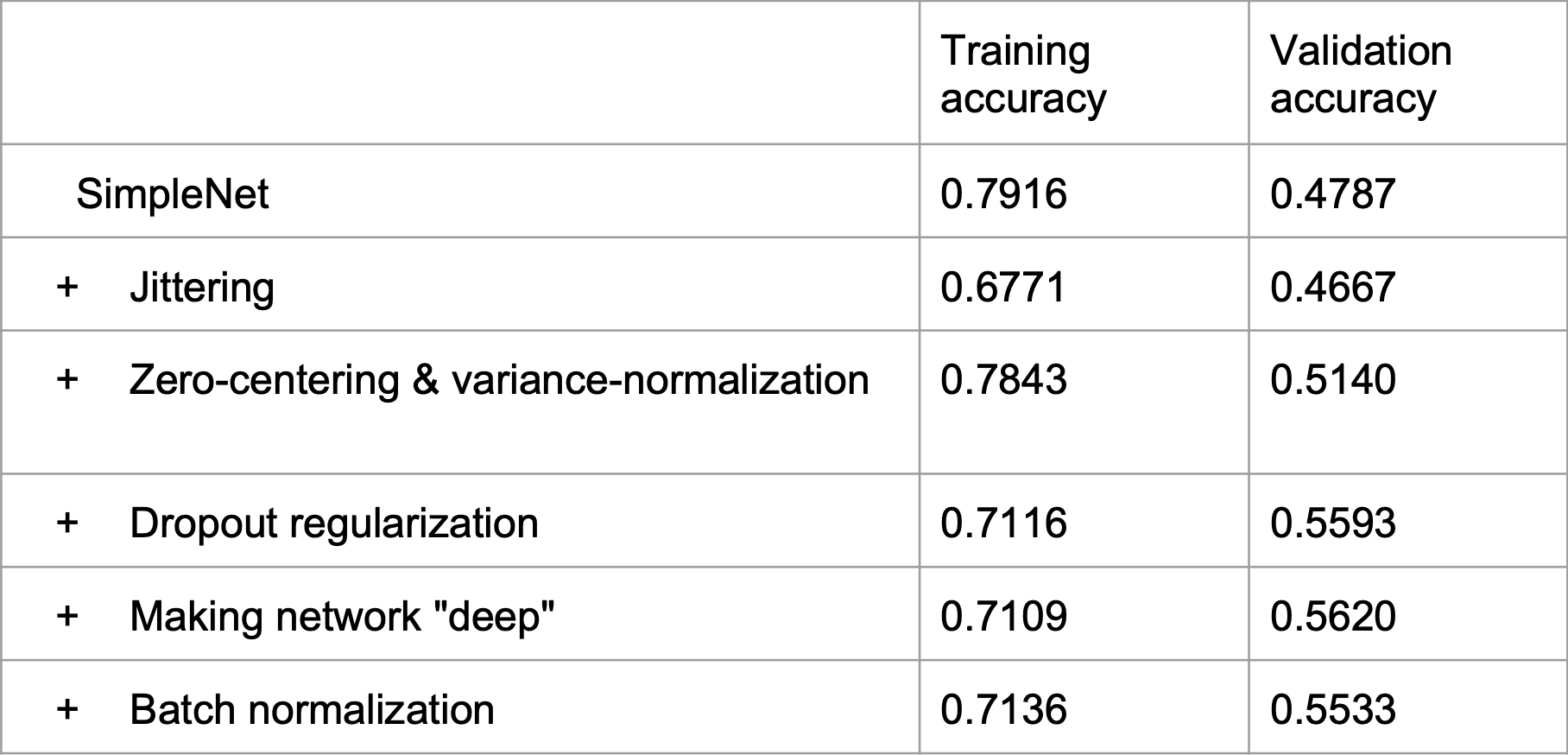Select the SimpleNet row label
1568x755 pixels.
click(173, 194)
